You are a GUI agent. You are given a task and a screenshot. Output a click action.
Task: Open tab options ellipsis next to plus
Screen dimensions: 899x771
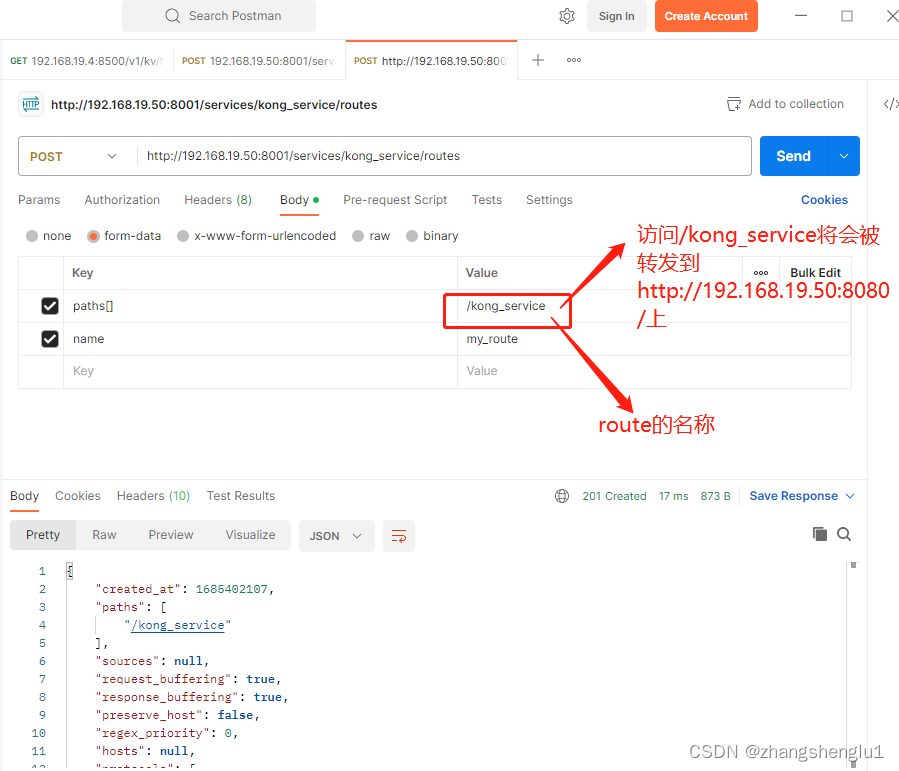click(x=573, y=60)
